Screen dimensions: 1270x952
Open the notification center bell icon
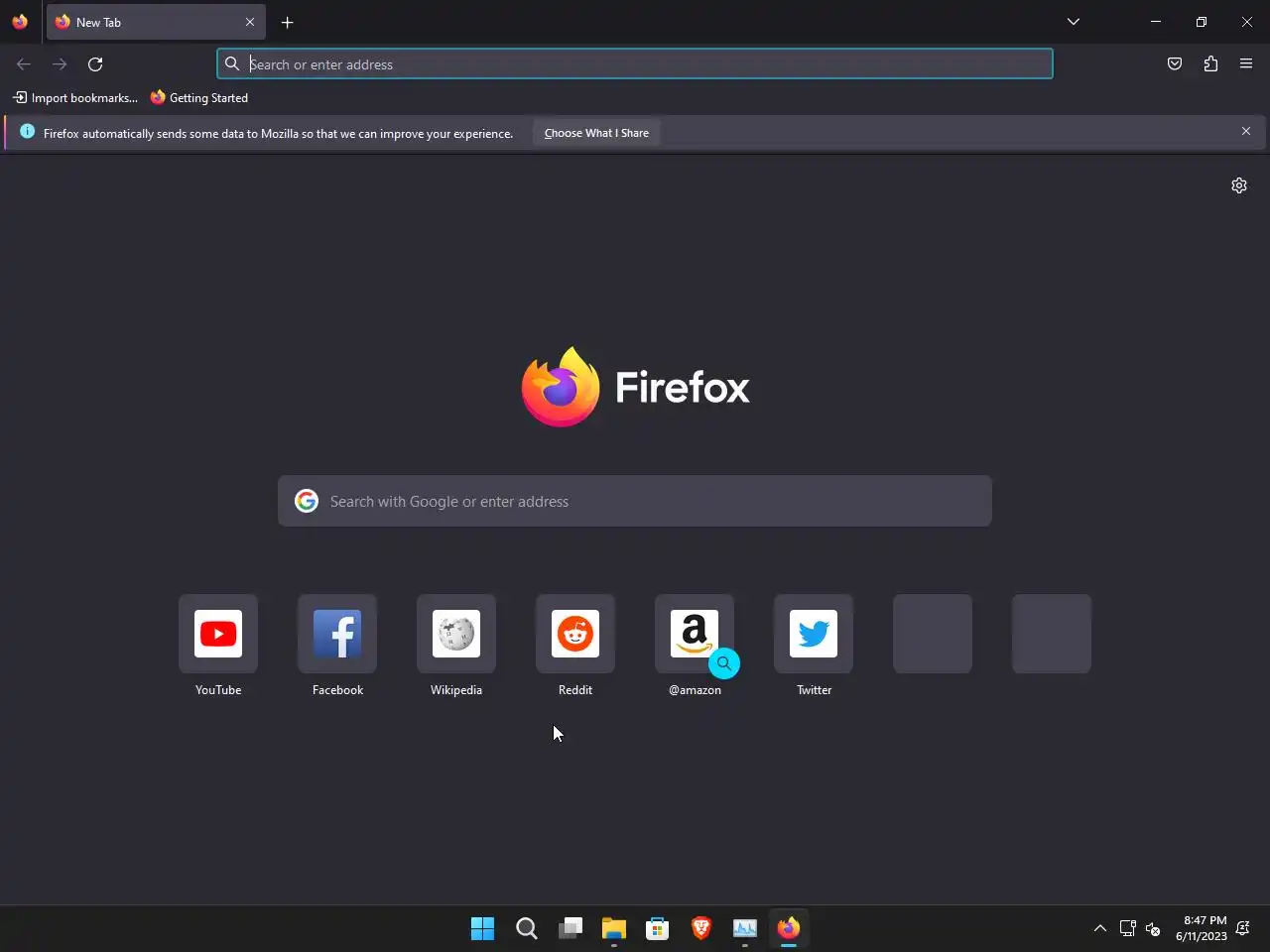[x=1243, y=928]
